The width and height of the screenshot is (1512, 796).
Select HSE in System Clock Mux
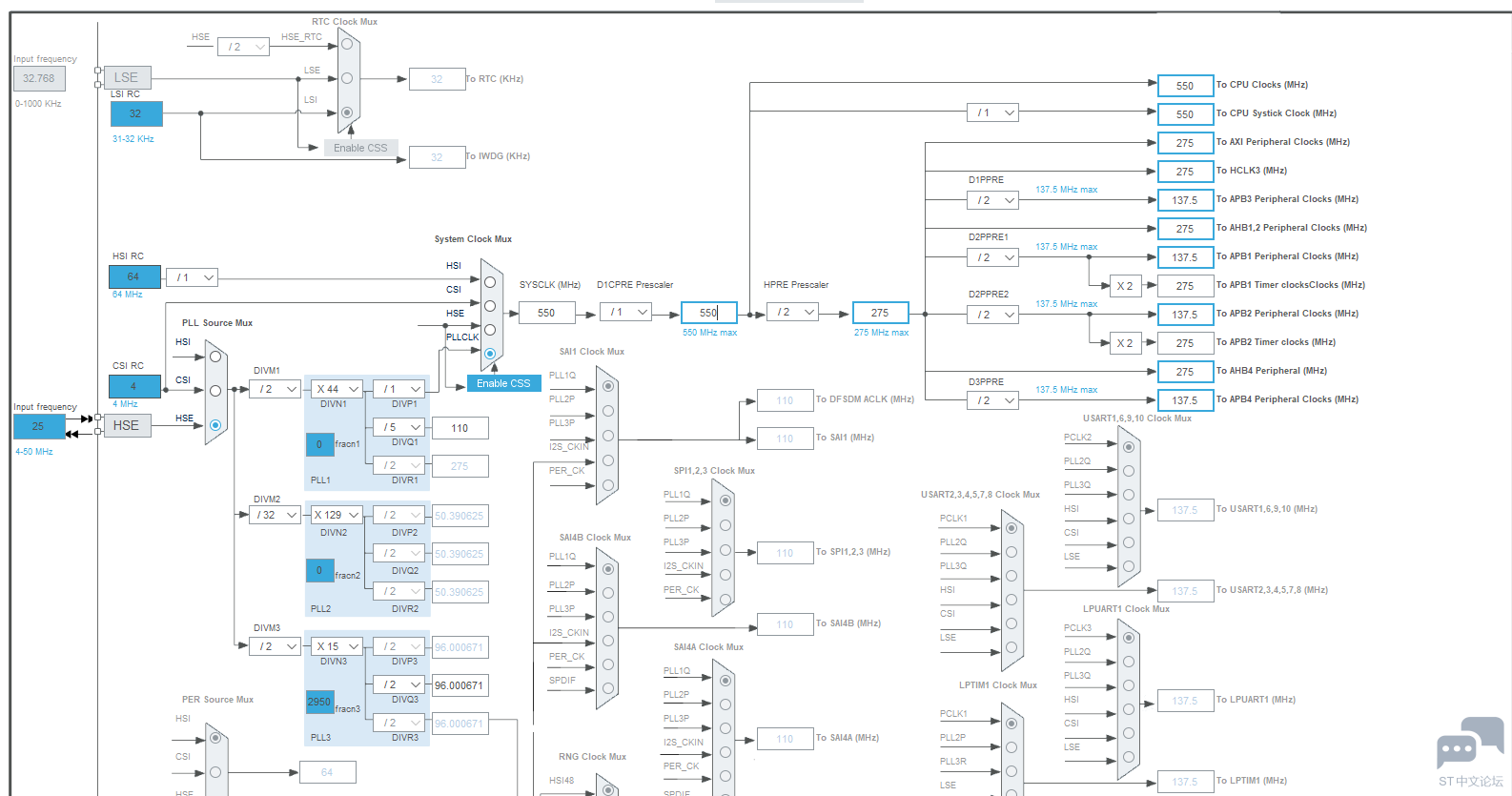[490, 330]
